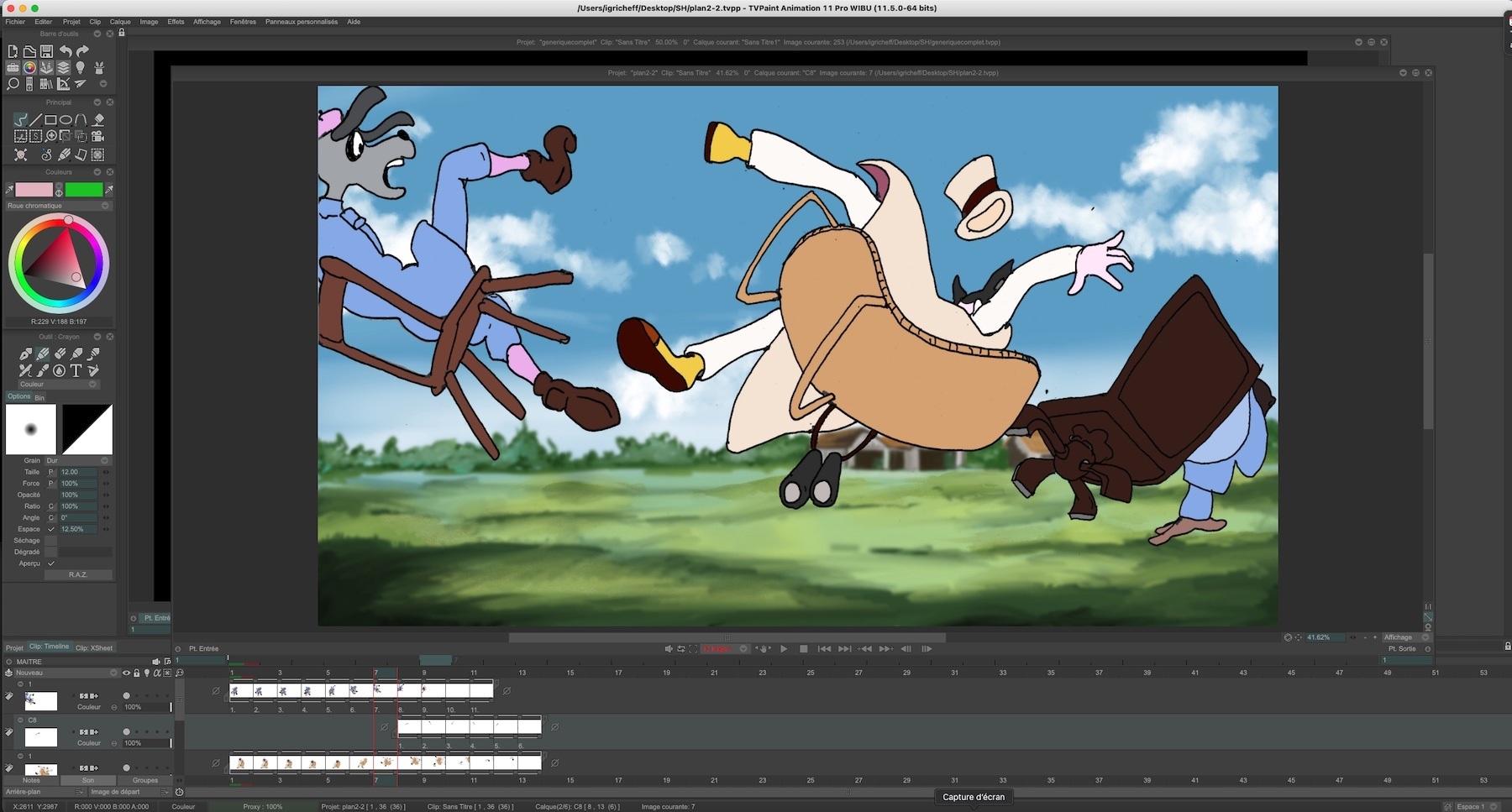Open the Aide menu
The image size is (1512, 812).
pos(354,22)
